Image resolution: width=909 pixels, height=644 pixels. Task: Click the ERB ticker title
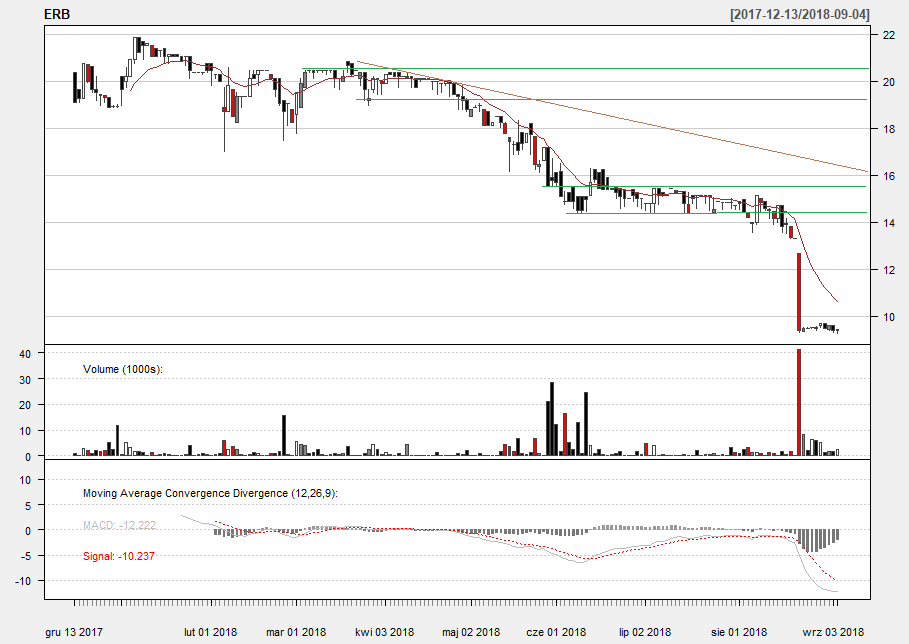coord(57,14)
